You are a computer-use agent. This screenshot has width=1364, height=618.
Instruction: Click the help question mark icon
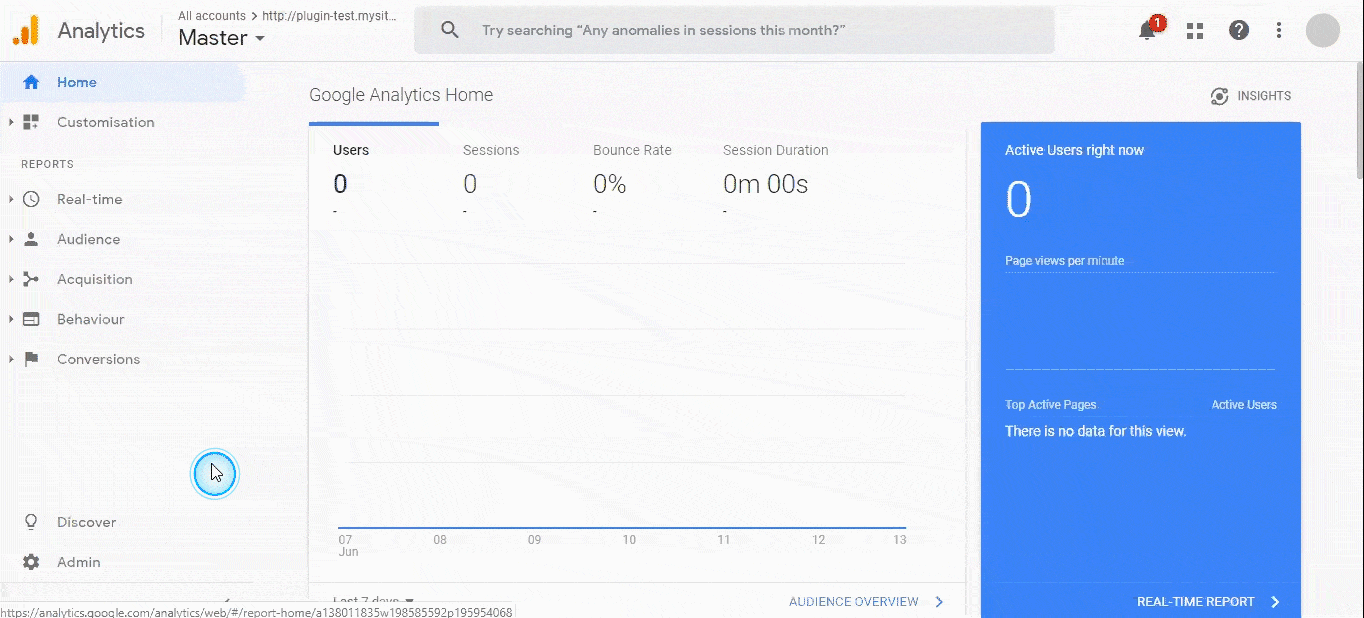click(1239, 31)
